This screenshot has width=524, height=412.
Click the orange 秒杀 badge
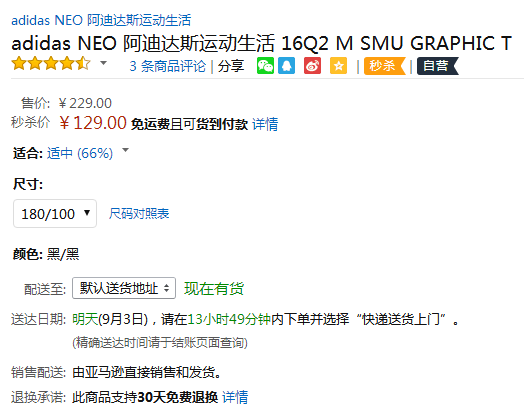click(385, 66)
